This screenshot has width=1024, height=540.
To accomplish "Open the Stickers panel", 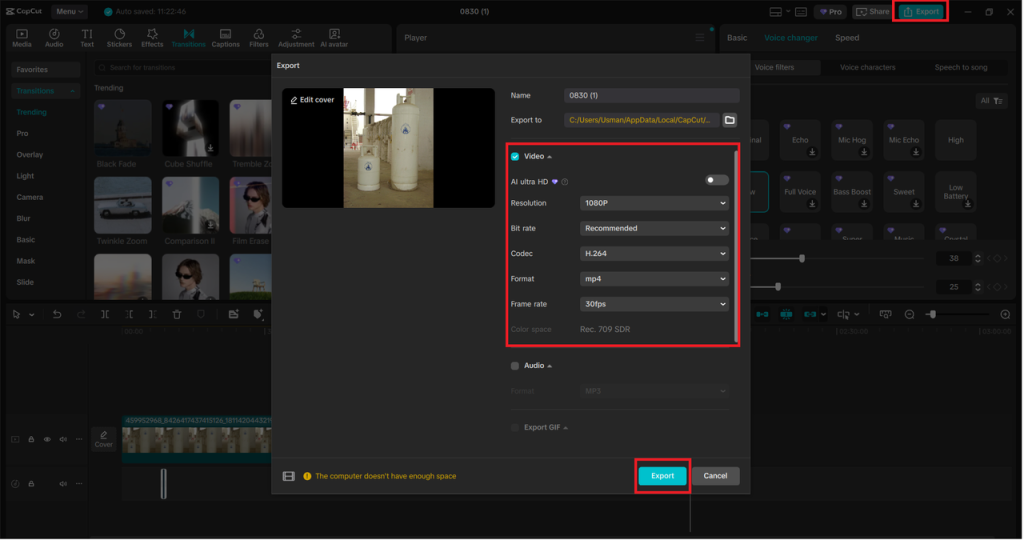I will point(119,38).
